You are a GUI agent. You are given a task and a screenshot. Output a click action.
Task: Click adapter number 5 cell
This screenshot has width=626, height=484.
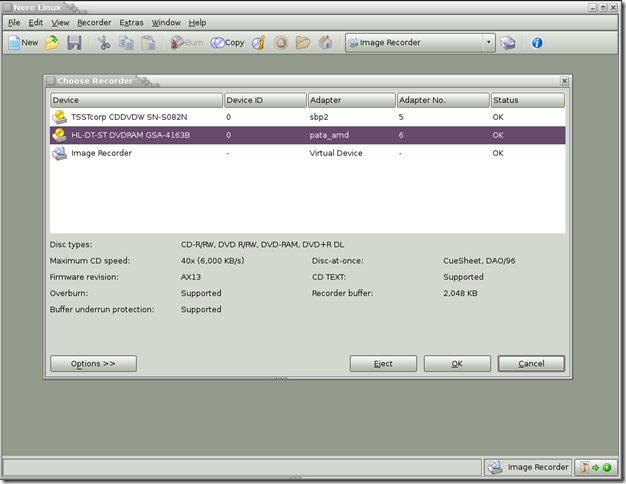(401, 117)
